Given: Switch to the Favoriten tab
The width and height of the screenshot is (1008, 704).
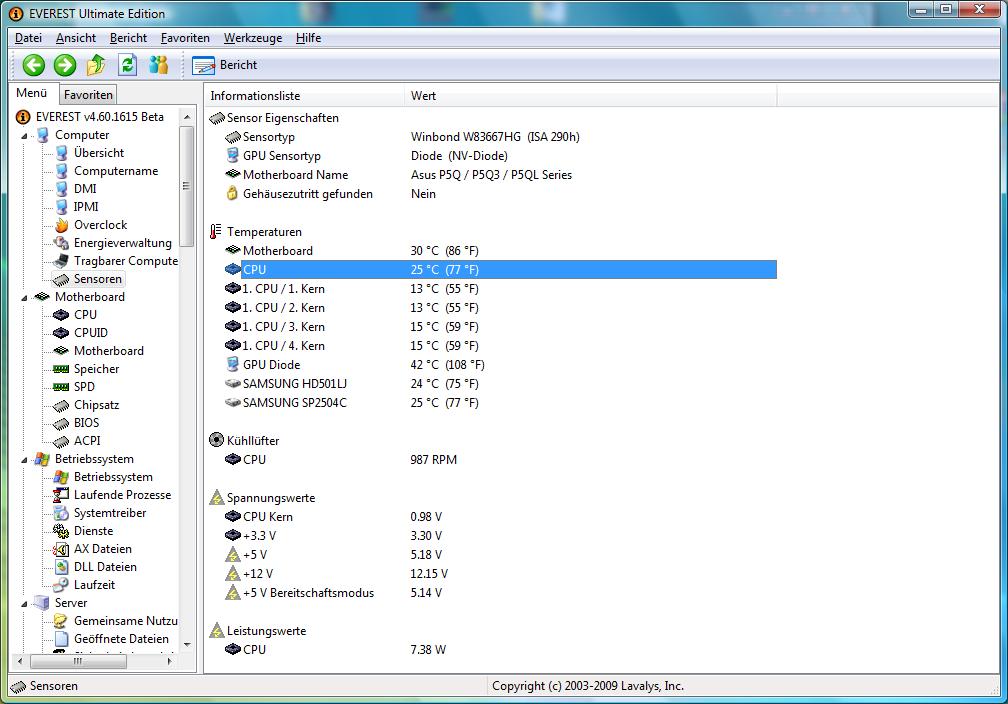Looking at the screenshot, I should coord(88,95).
